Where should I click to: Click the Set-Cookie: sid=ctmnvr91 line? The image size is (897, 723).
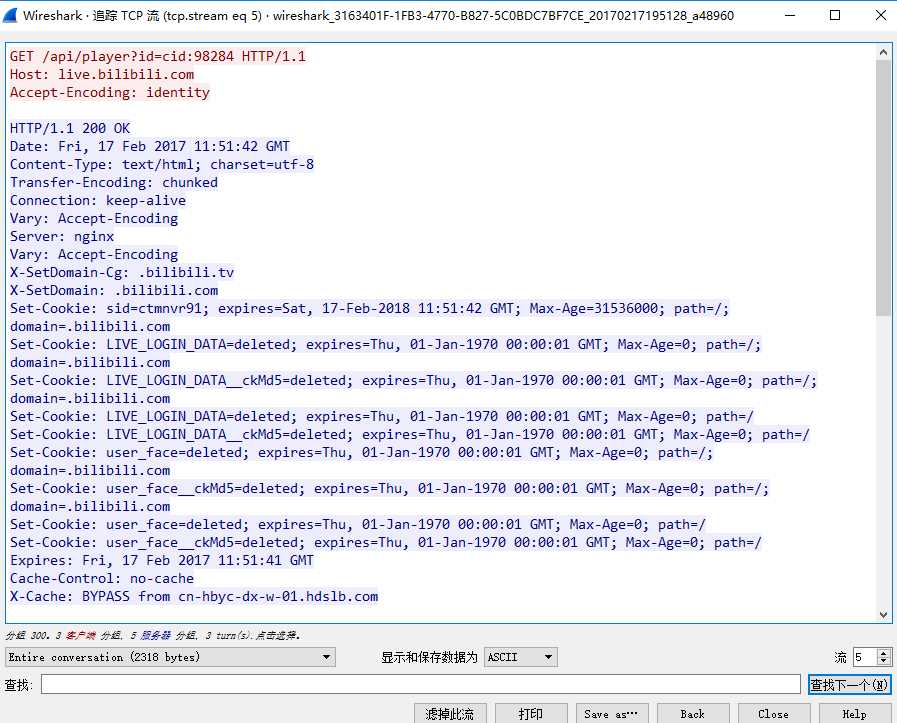pyautogui.click(x=370, y=308)
